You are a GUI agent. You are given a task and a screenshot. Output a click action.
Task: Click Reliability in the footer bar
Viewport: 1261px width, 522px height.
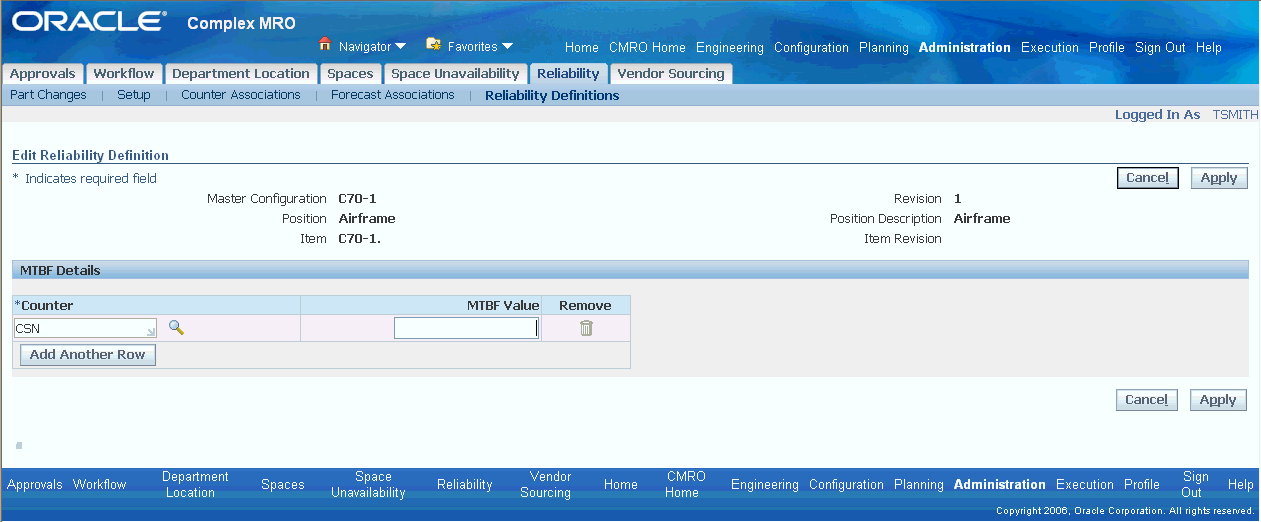(465, 484)
